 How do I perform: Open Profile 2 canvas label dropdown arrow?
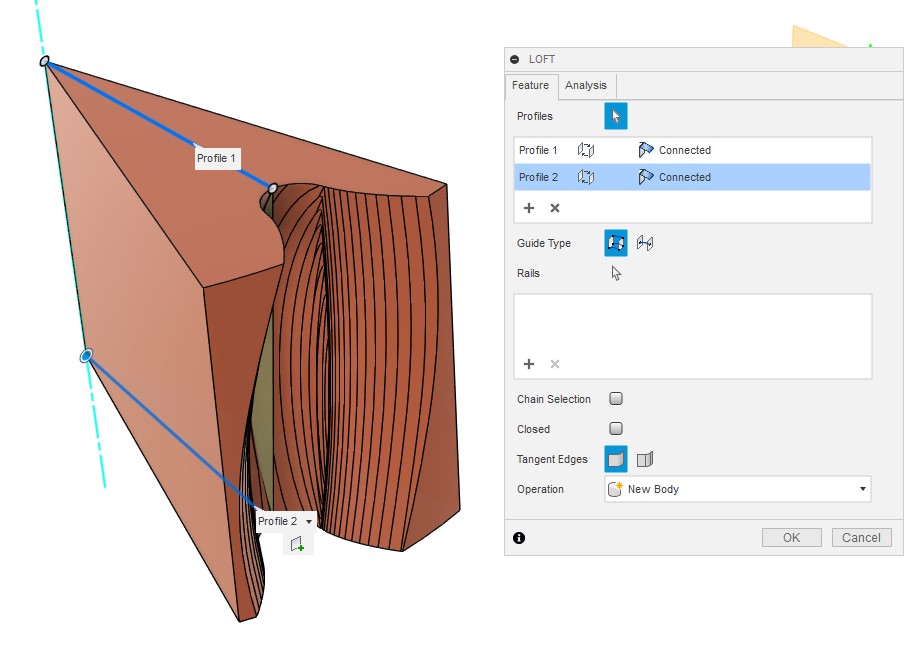pos(309,522)
